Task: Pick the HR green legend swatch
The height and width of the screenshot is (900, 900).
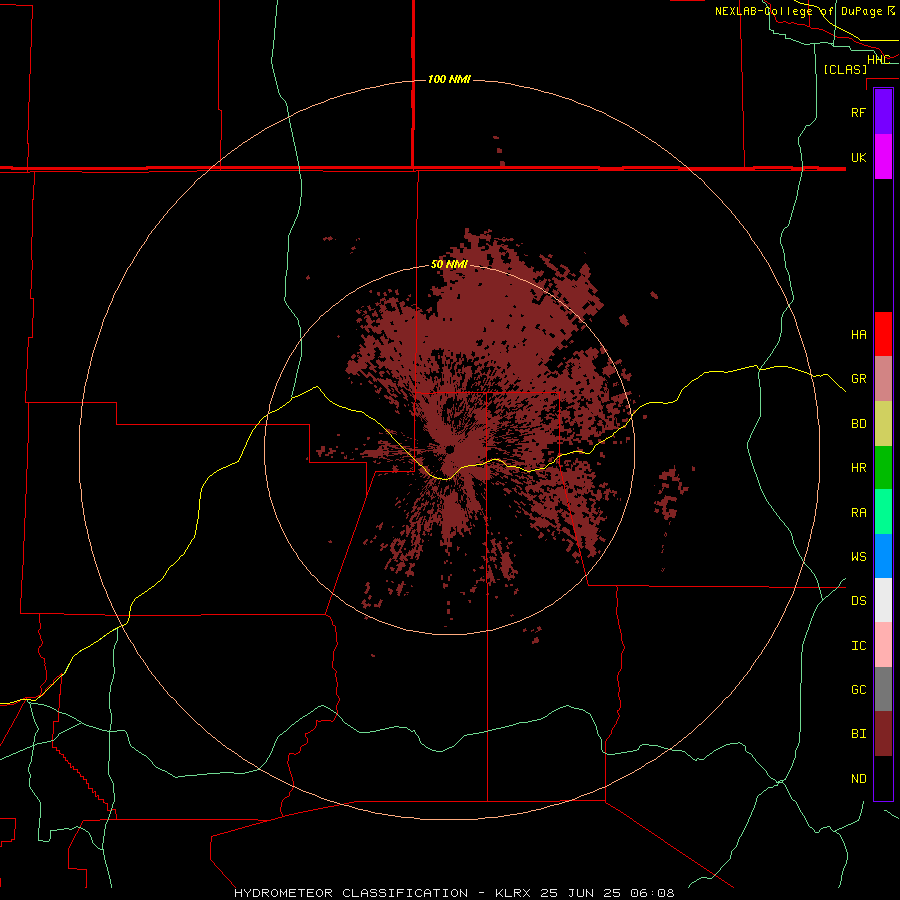Action: [x=883, y=468]
